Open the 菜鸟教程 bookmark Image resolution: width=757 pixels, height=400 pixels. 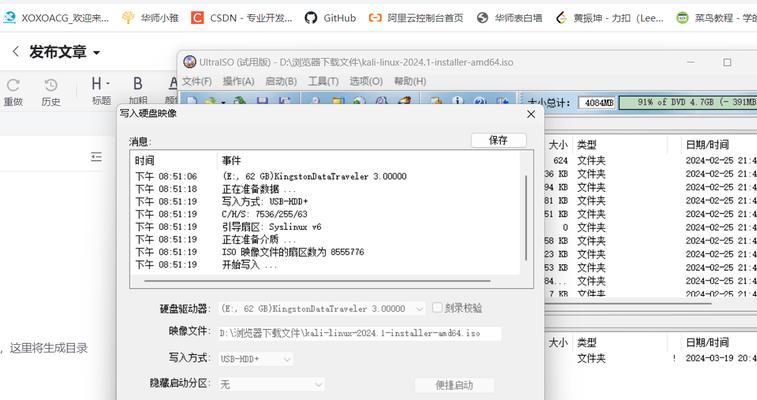(716, 18)
